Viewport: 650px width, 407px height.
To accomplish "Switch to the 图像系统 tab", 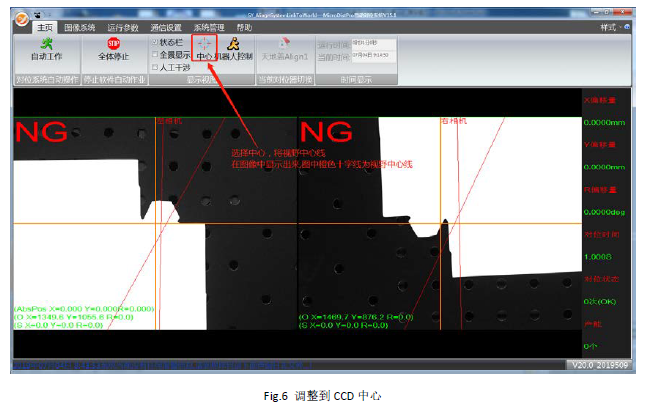I will click(x=81, y=28).
